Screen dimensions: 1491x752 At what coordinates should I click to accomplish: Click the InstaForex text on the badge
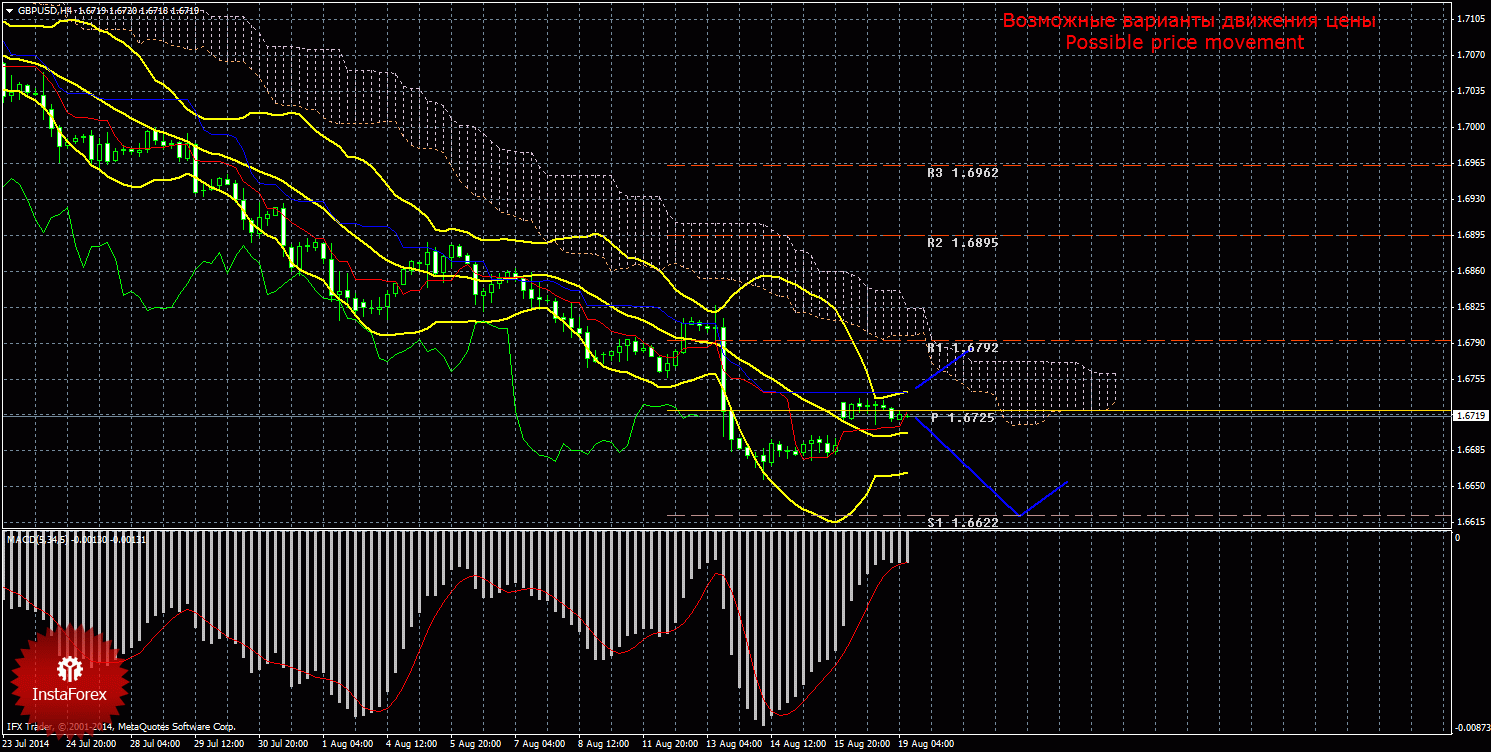(69, 692)
